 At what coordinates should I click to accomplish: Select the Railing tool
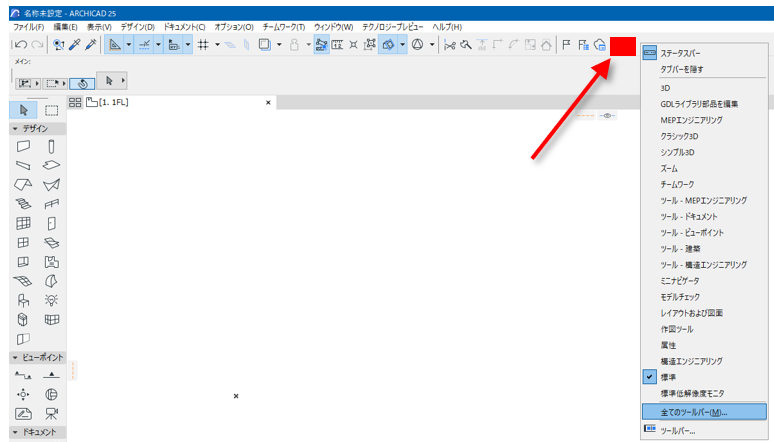51,204
